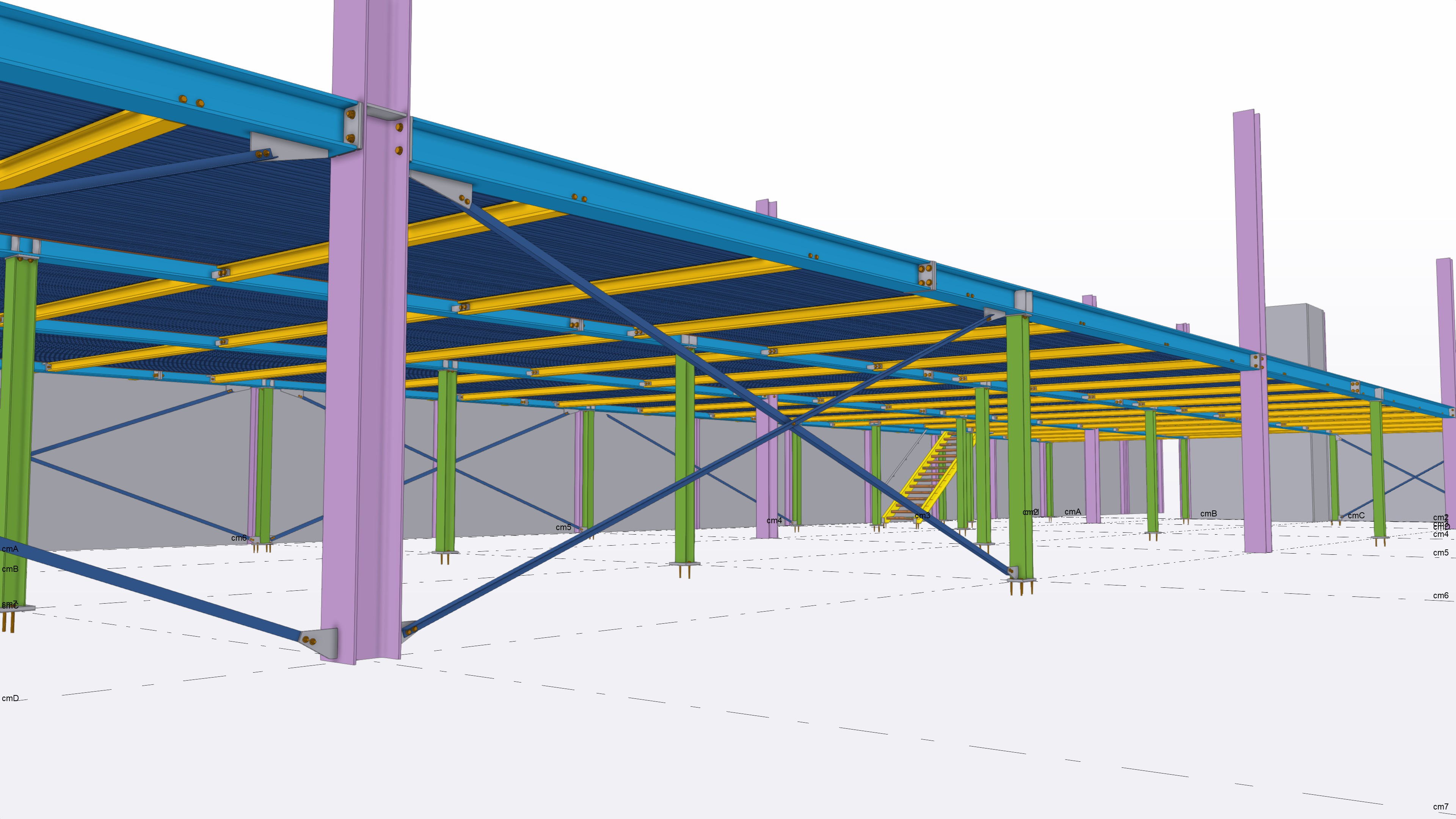This screenshot has width=1456, height=819.
Task: Click the cm4 label beside the purple column
Action: pyautogui.click(x=774, y=521)
